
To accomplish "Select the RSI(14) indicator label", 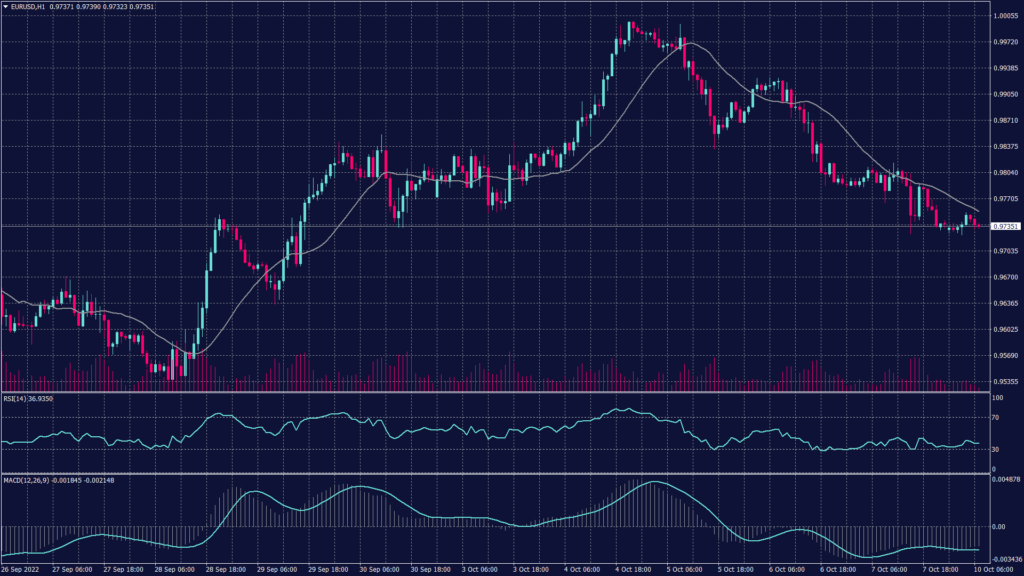I will pos(20,398).
